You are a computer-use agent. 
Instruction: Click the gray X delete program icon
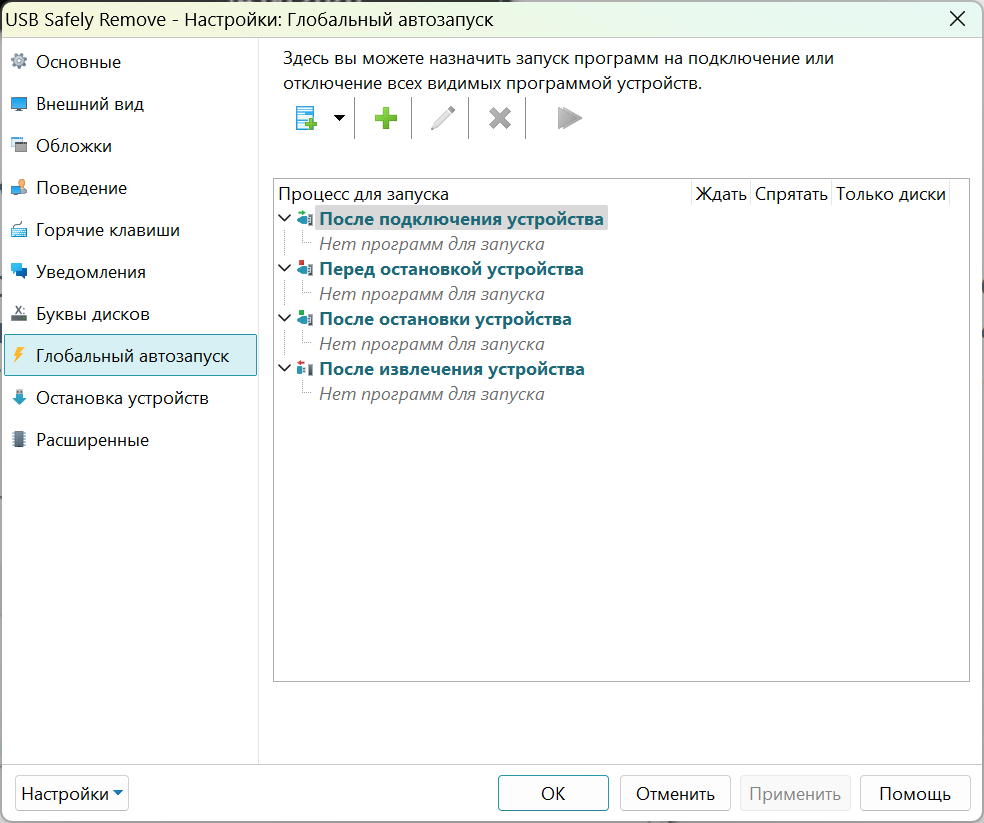coord(500,118)
